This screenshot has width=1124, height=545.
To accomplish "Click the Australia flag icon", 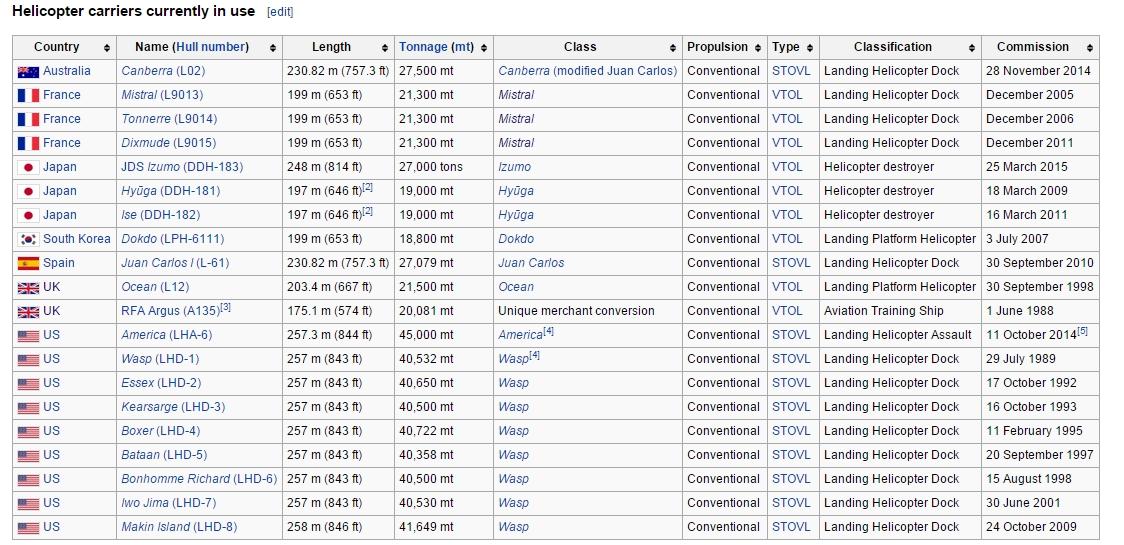I will click(28, 72).
